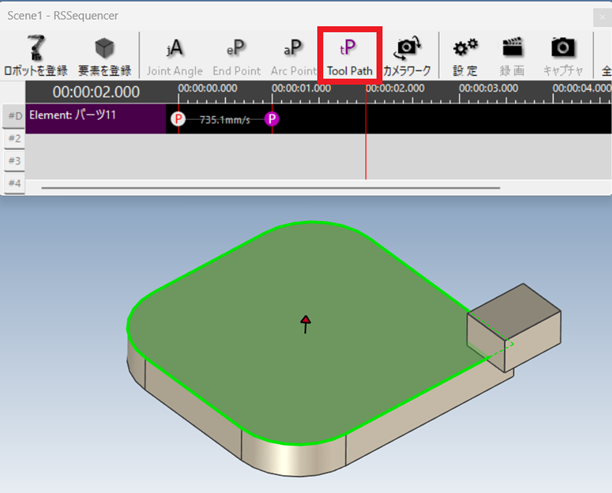
Task: Click the red arrow marker on green surface
Action: pyautogui.click(x=306, y=324)
